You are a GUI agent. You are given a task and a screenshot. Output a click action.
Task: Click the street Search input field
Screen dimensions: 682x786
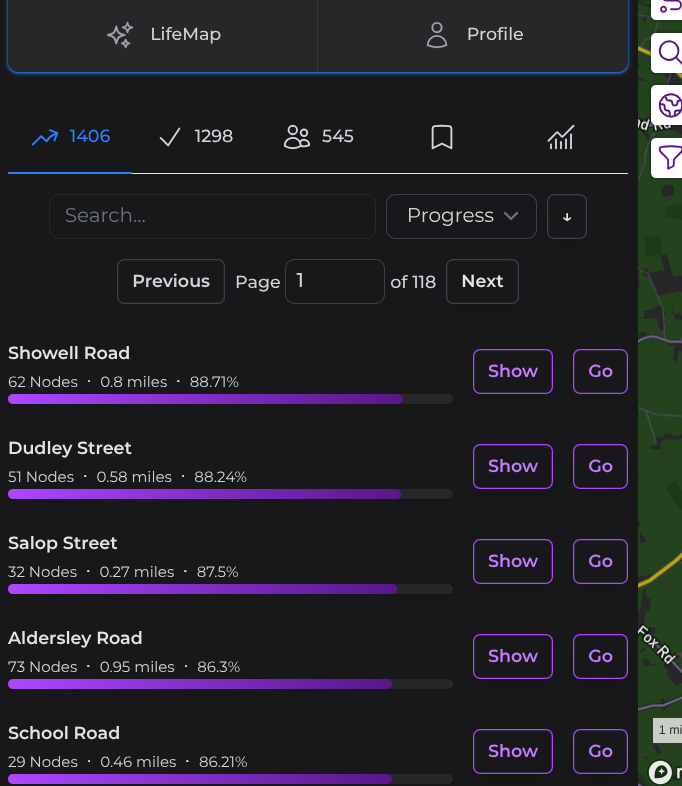(x=212, y=216)
